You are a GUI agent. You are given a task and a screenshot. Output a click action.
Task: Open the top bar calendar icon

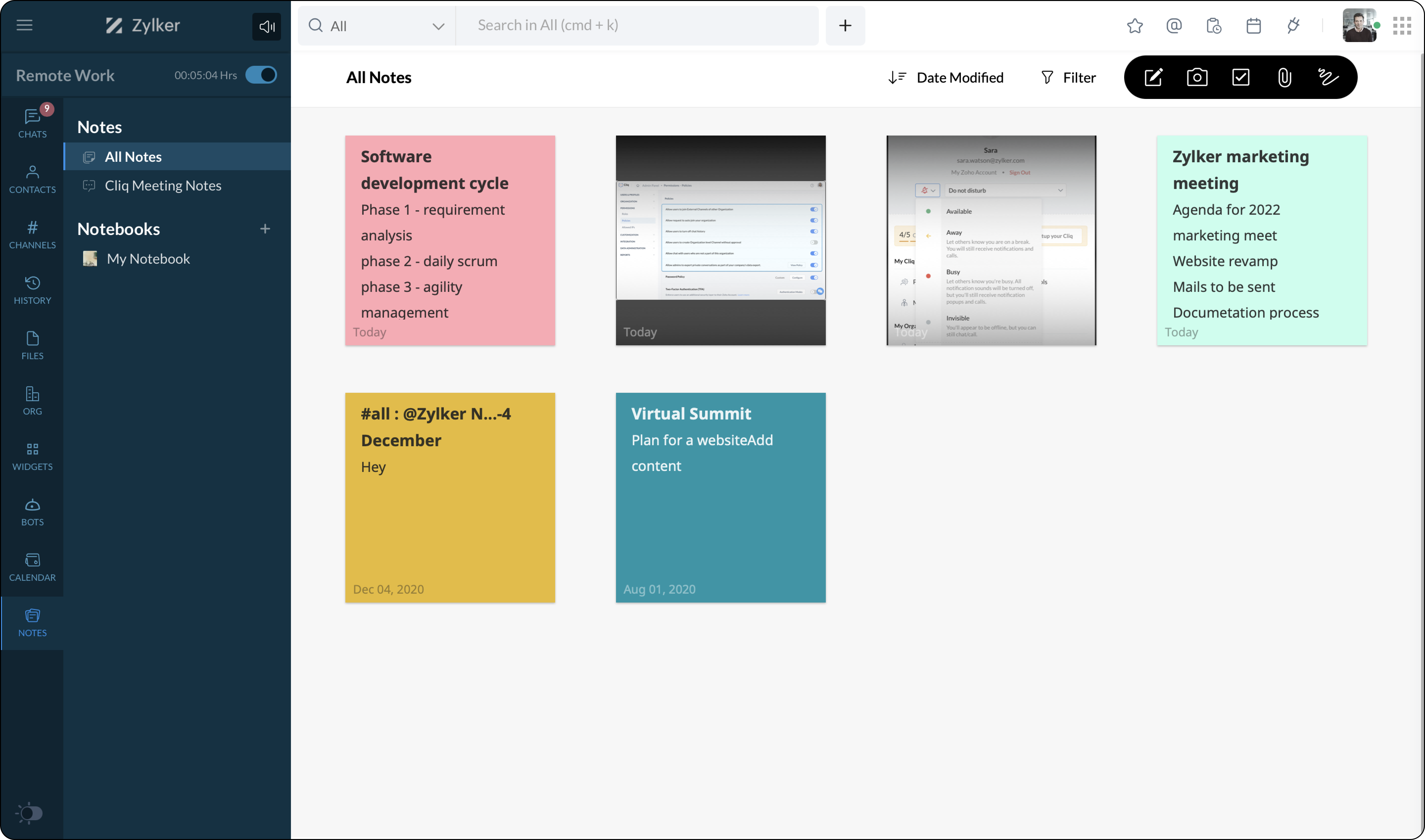click(1254, 25)
